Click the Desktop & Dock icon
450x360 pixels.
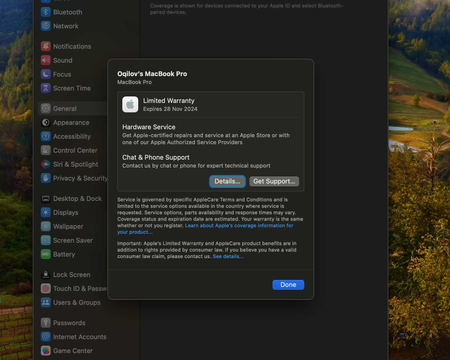pos(46,199)
